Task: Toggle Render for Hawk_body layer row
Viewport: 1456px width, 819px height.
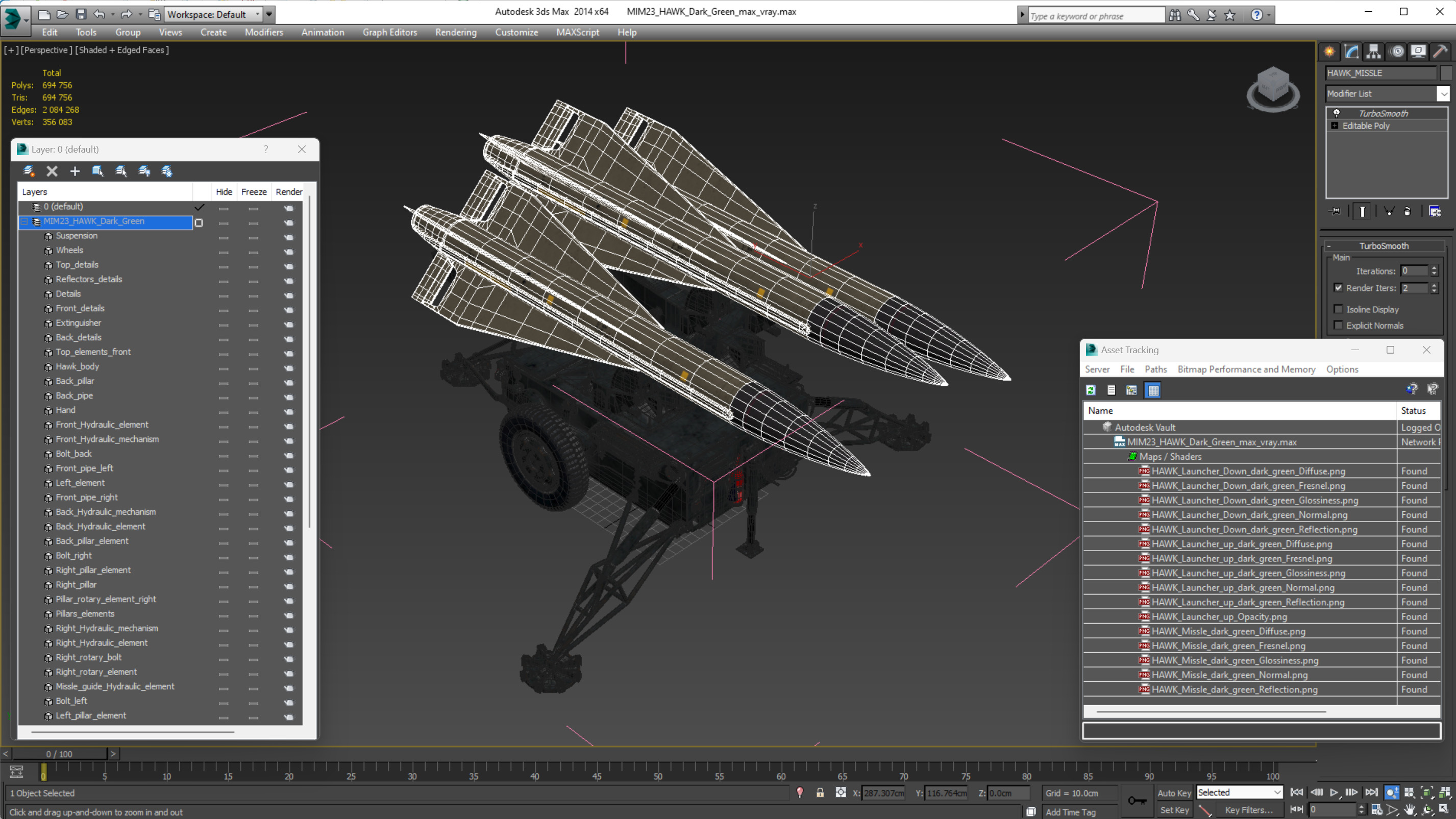Action: 289,367
